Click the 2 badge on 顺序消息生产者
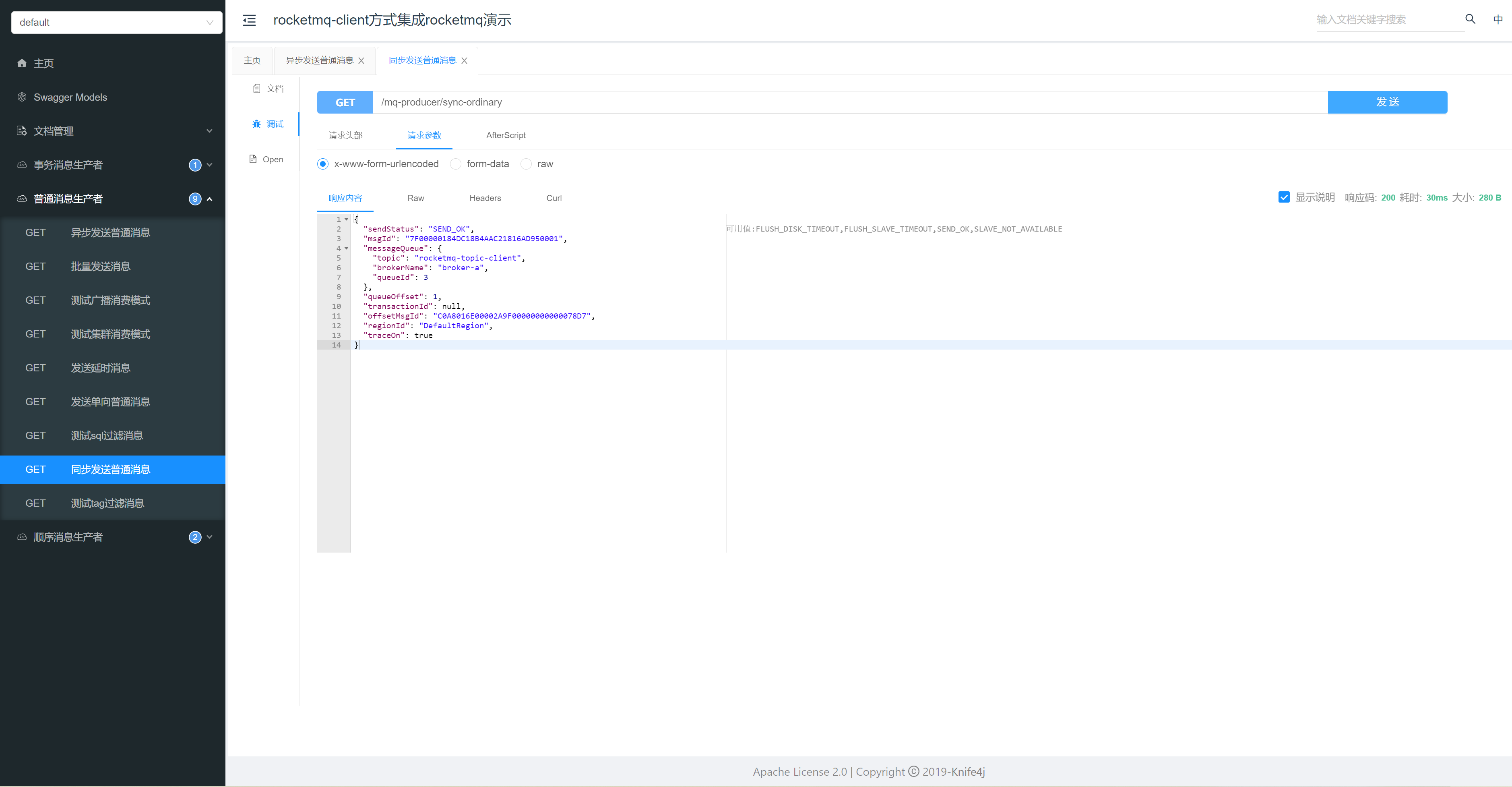The image size is (1512, 787). pyautogui.click(x=195, y=537)
